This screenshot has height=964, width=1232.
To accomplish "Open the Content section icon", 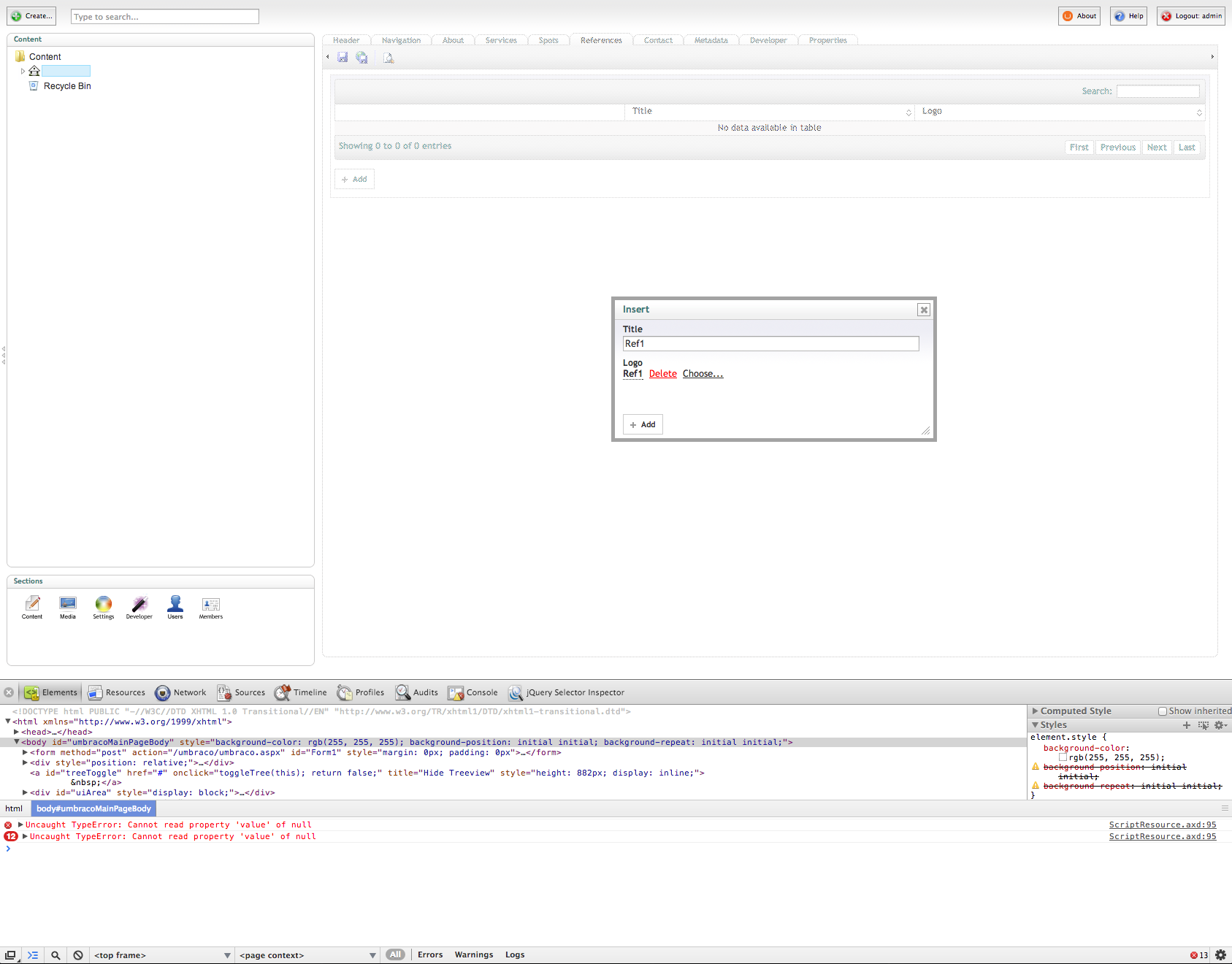I will tap(32, 607).
